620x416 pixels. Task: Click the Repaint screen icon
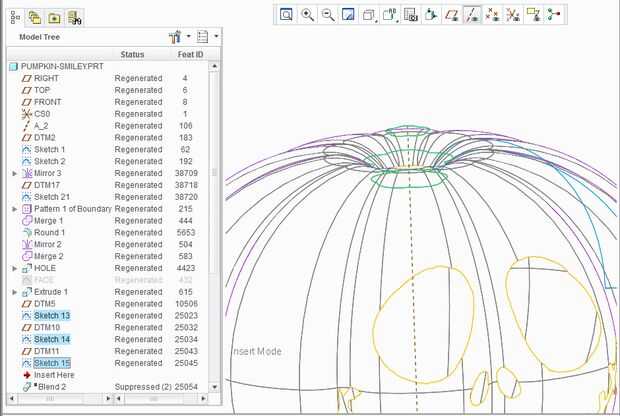pos(348,15)
